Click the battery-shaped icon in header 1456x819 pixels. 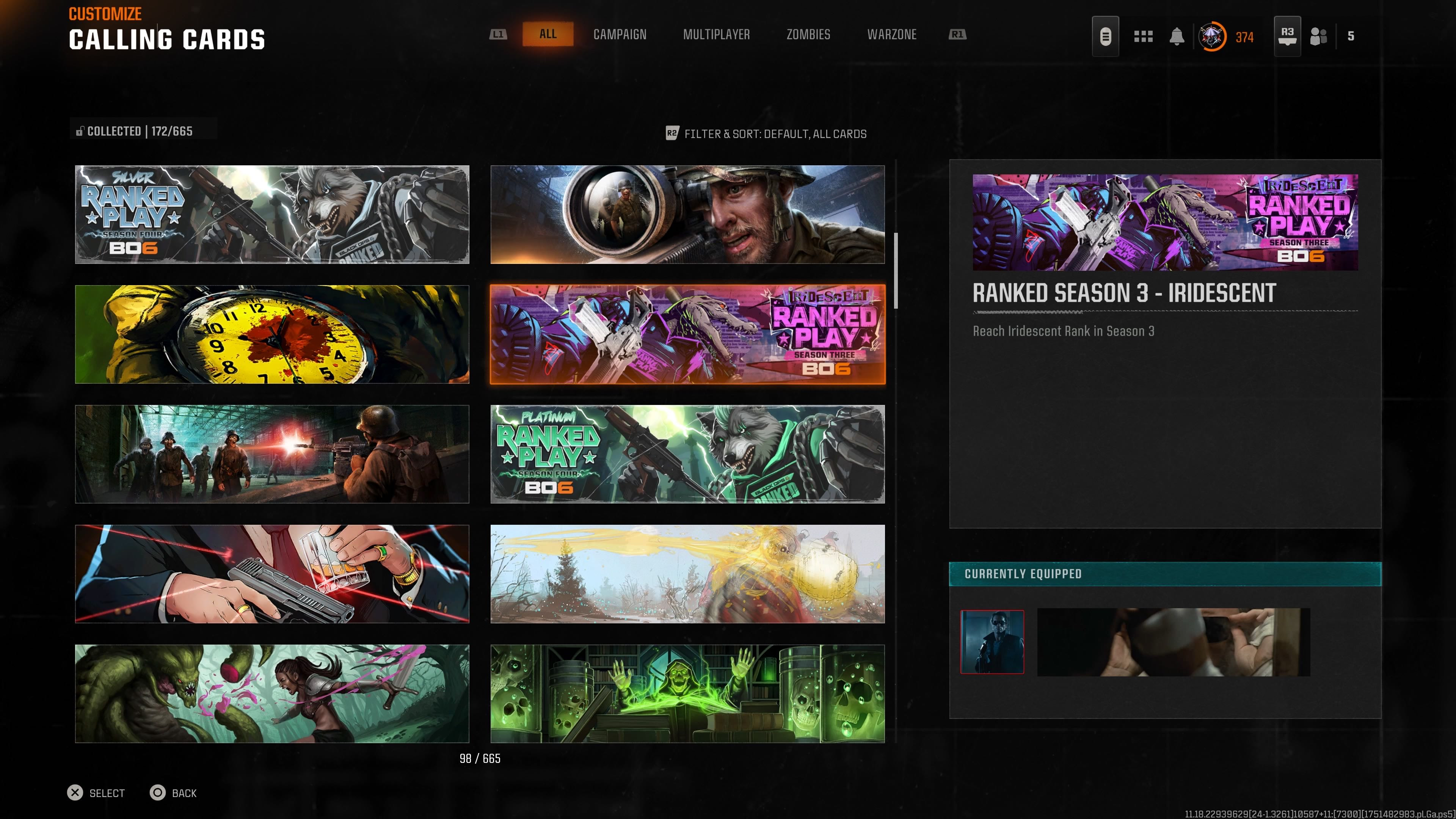click(x=1105, y=37)
